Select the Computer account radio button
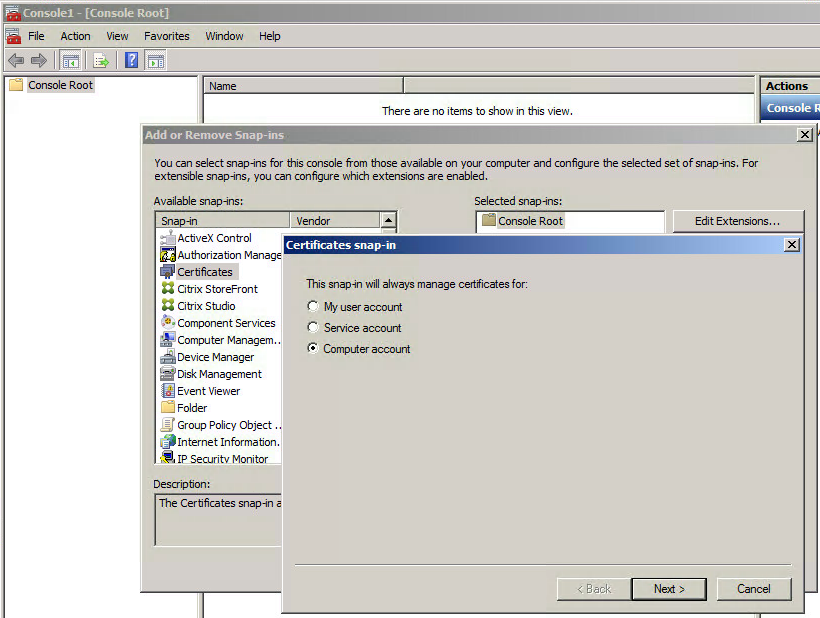820x618 pixels. (314, 349)
